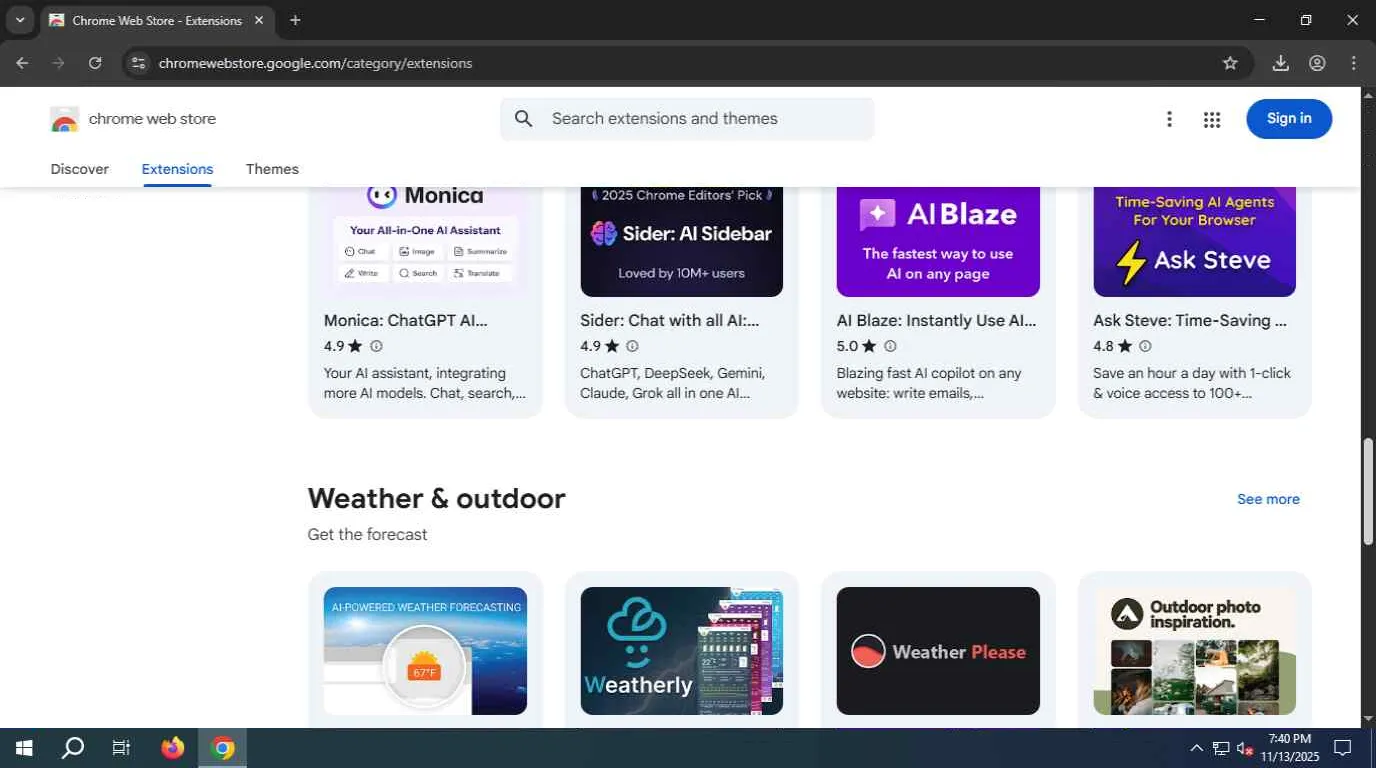Bookmark this page with the star icon

coord(1230,63)
